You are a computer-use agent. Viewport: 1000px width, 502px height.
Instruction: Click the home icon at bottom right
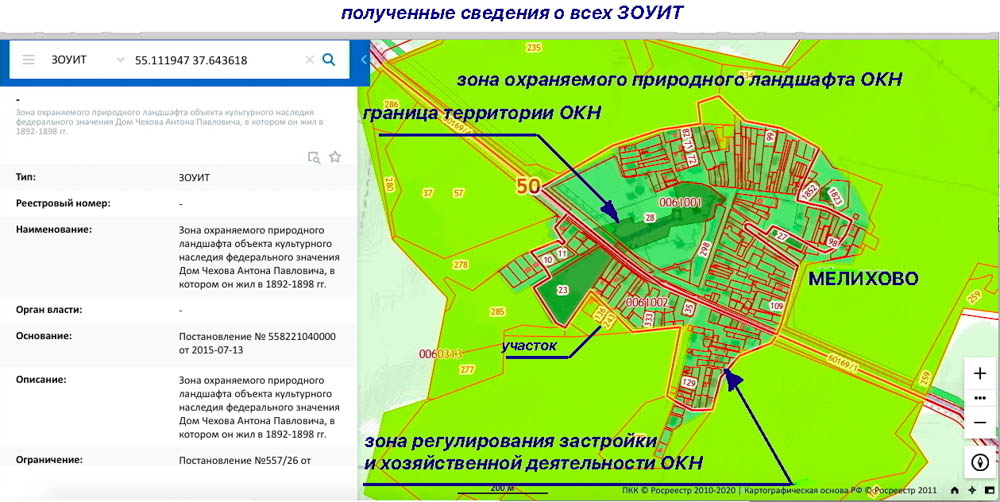[955, 490]
